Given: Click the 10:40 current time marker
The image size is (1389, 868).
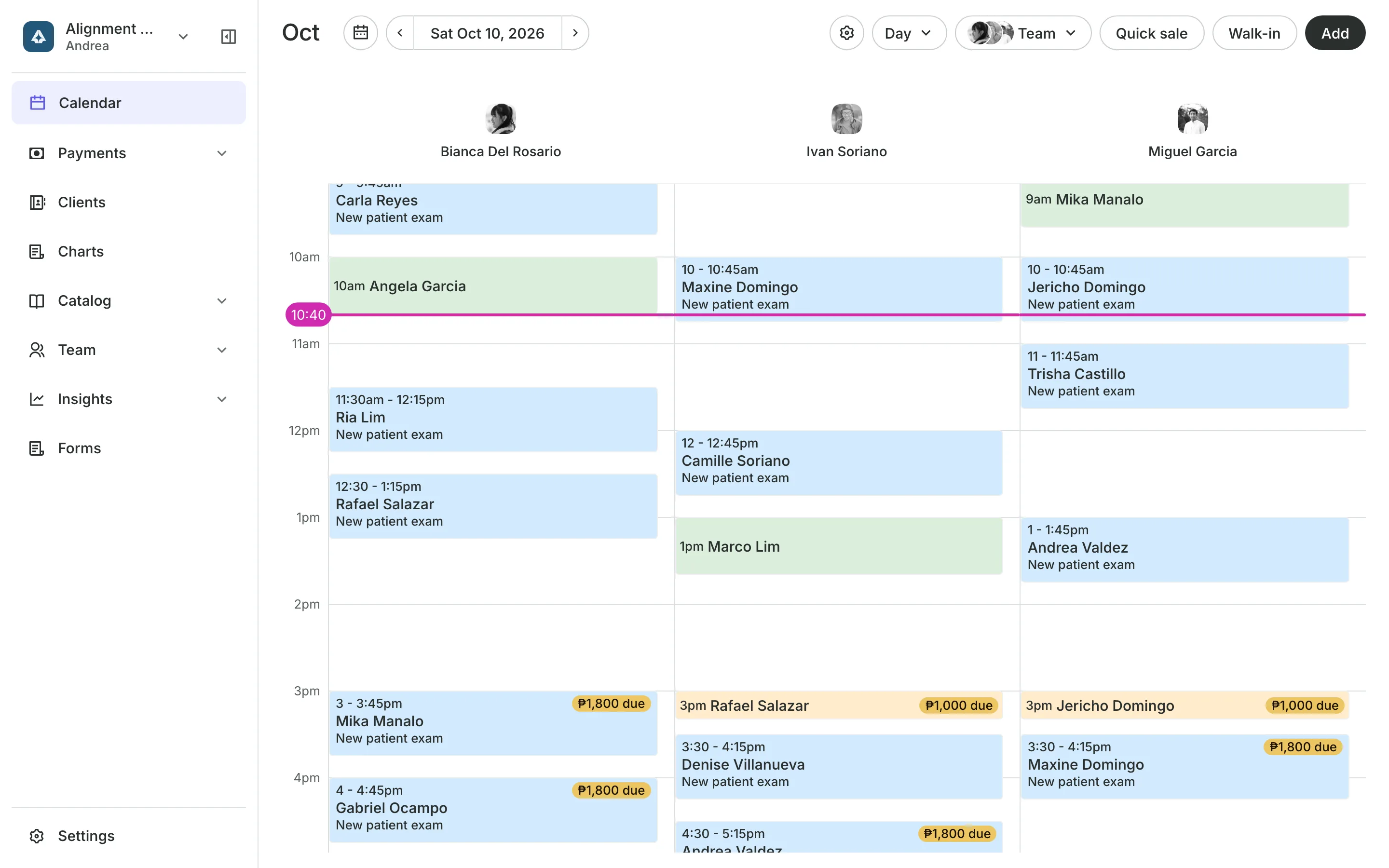Looking at the screenshot, I should click(x=308, y=314).
